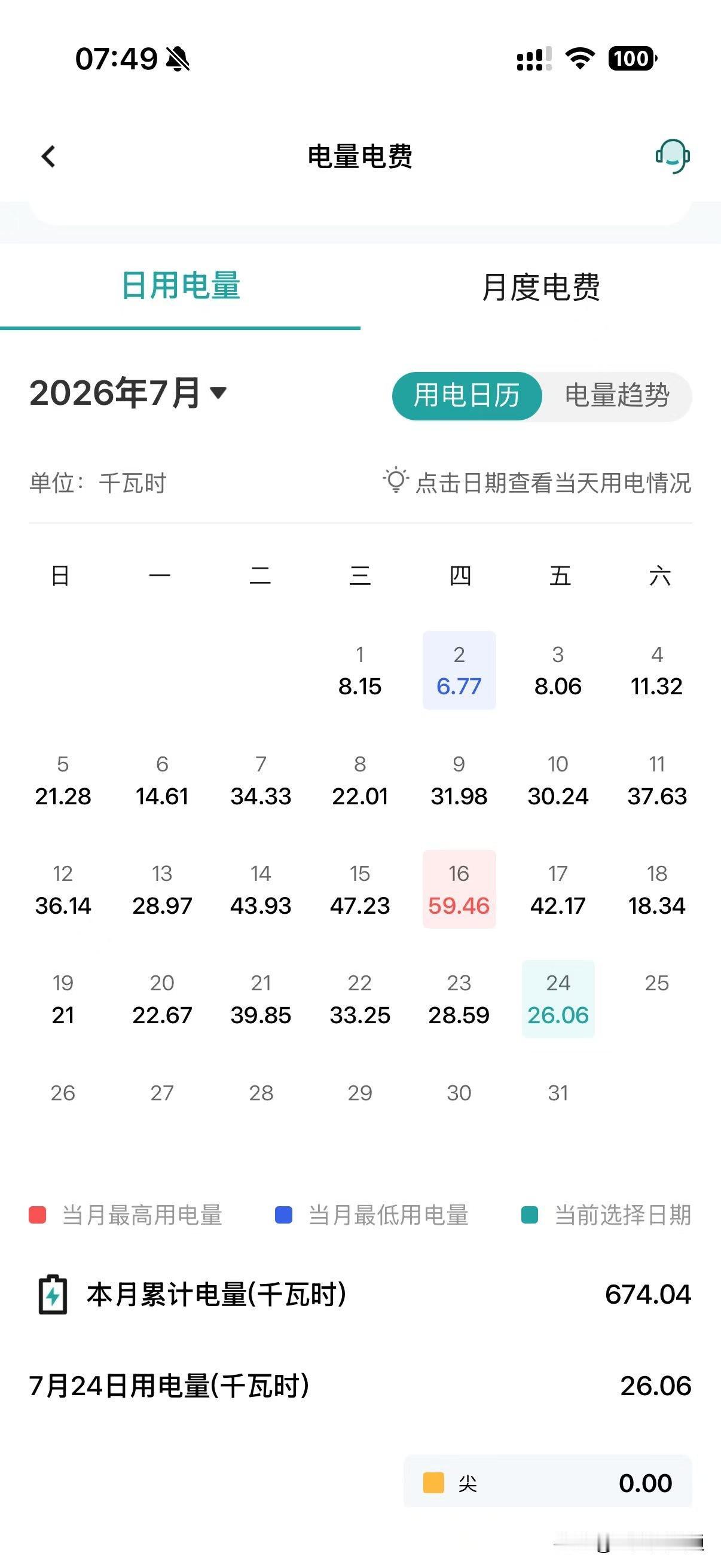Select July 23 with 28.59 usage
721x1568 pixels.
click(459, 999)
